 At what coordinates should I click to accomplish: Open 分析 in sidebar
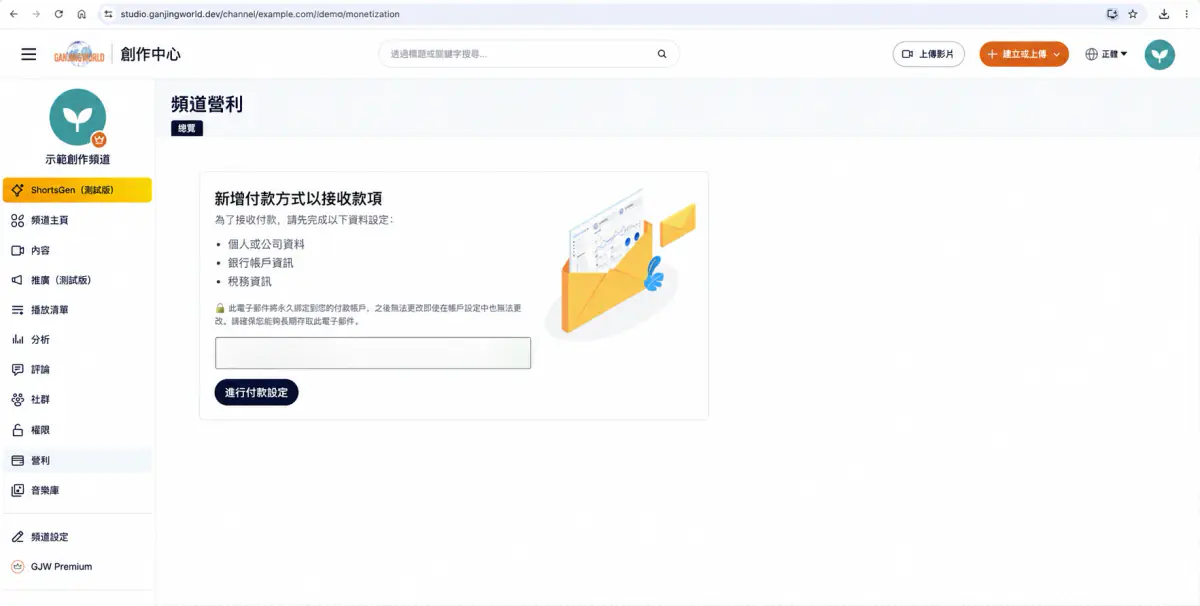click(x=77, y=340)
